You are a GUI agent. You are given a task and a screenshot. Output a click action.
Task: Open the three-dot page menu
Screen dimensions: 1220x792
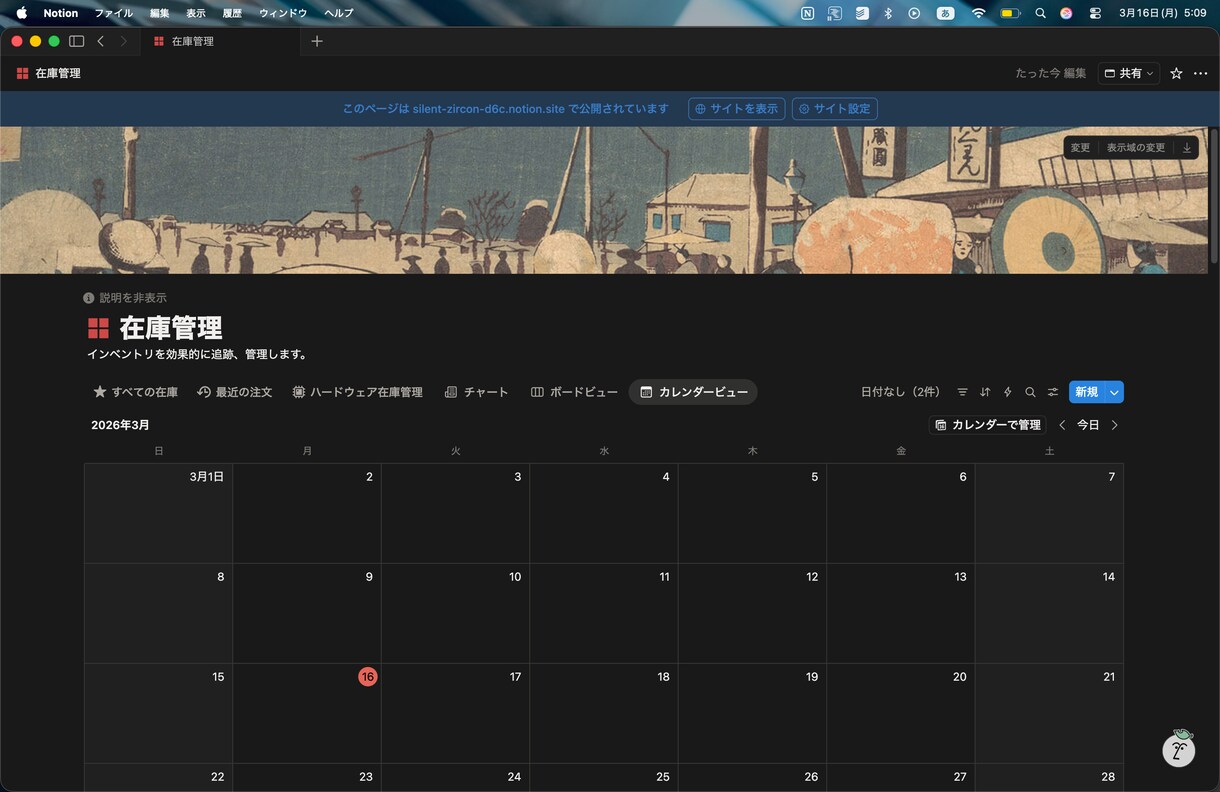tap(1201, 73)
